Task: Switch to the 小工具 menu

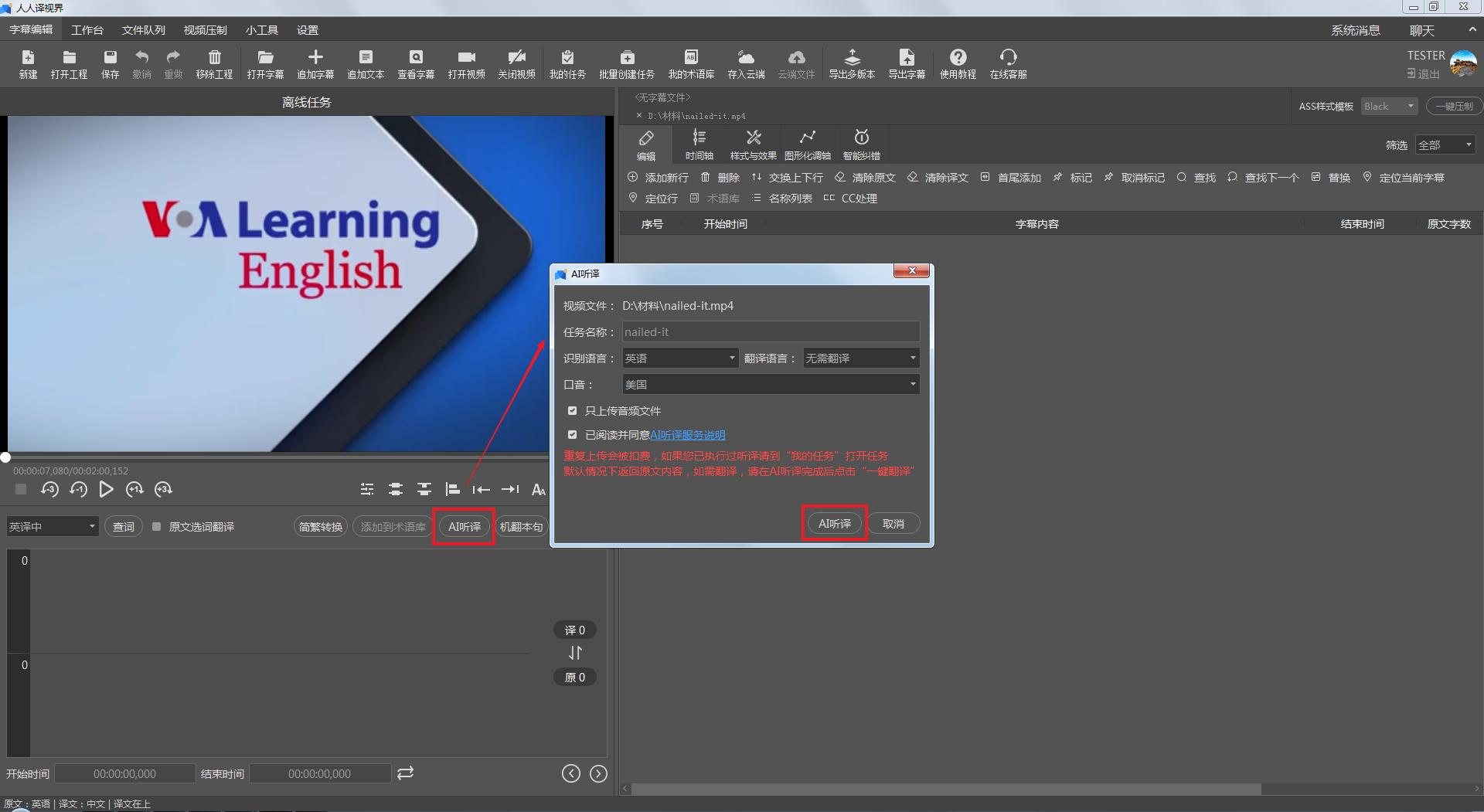Action: coord(261,30)
